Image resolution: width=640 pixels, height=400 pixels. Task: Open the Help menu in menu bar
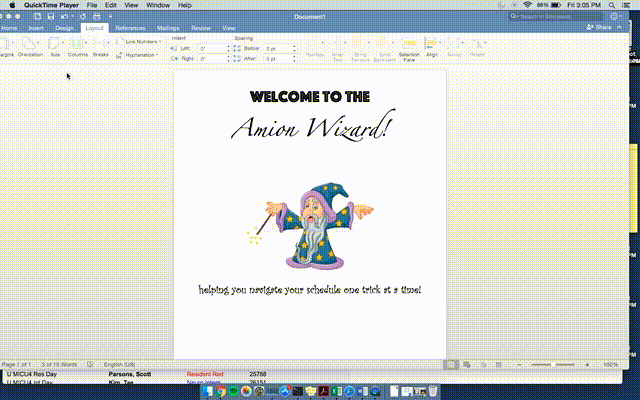[x=184, y=5]
